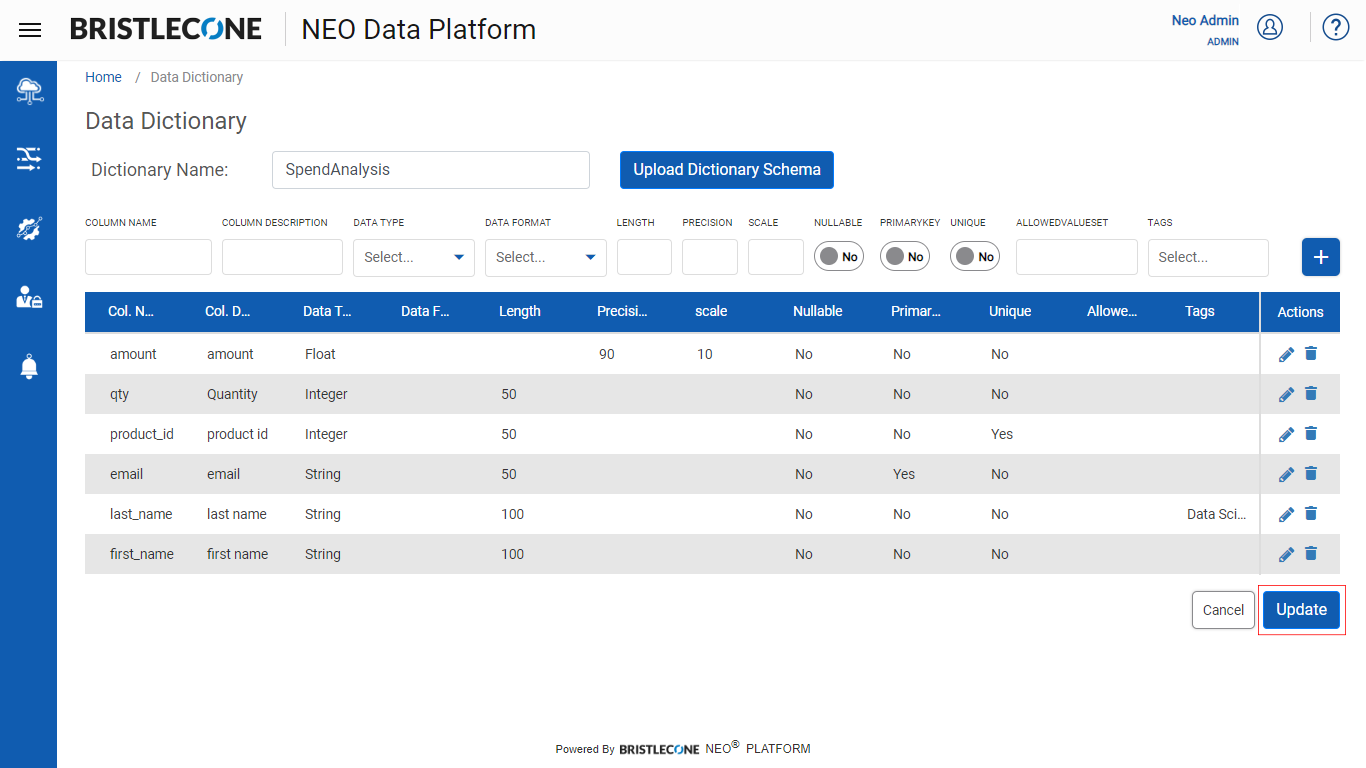Screen dimensions: 1366x768
Task: Edit the amount row with the pencil icon
Action: [1286, 354]
